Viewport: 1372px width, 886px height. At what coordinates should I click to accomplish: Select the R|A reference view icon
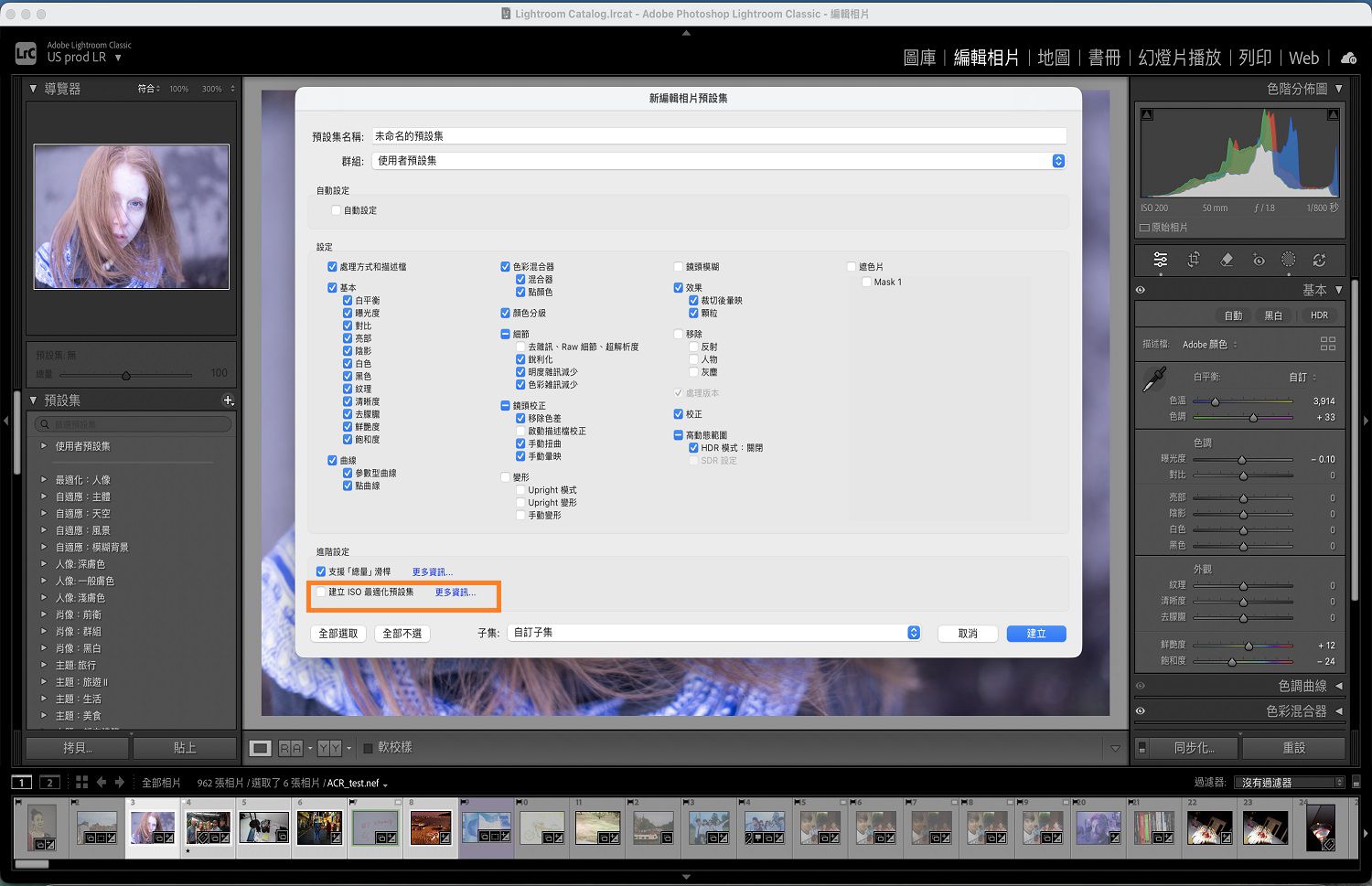click(x=290, y=748)
